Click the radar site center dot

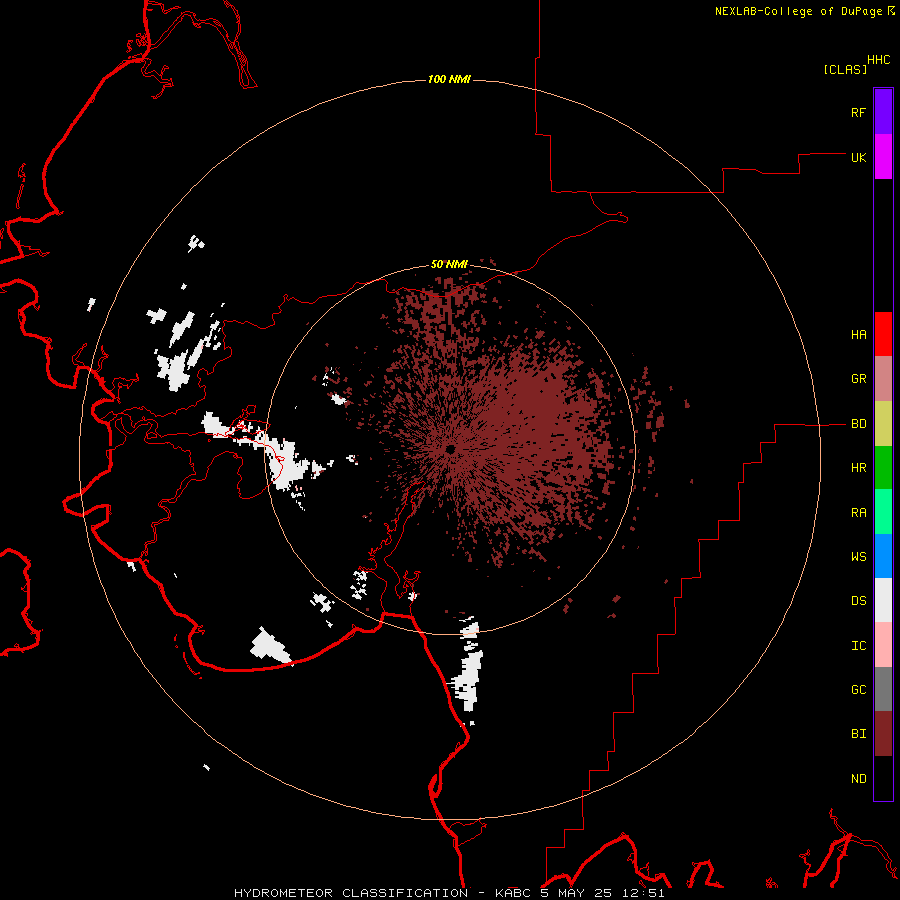coord(451,449)
